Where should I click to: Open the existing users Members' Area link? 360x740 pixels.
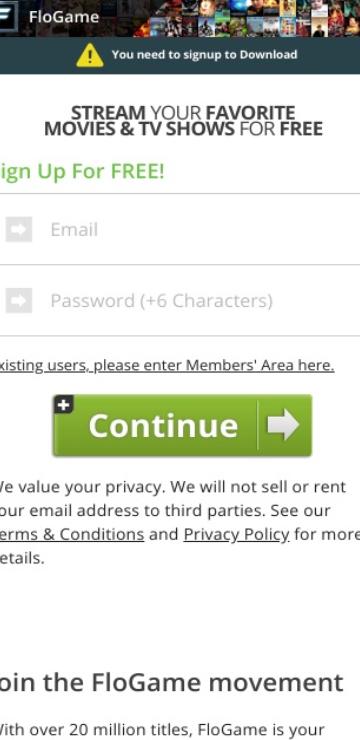pyautogui.click(x=167, y=365)
